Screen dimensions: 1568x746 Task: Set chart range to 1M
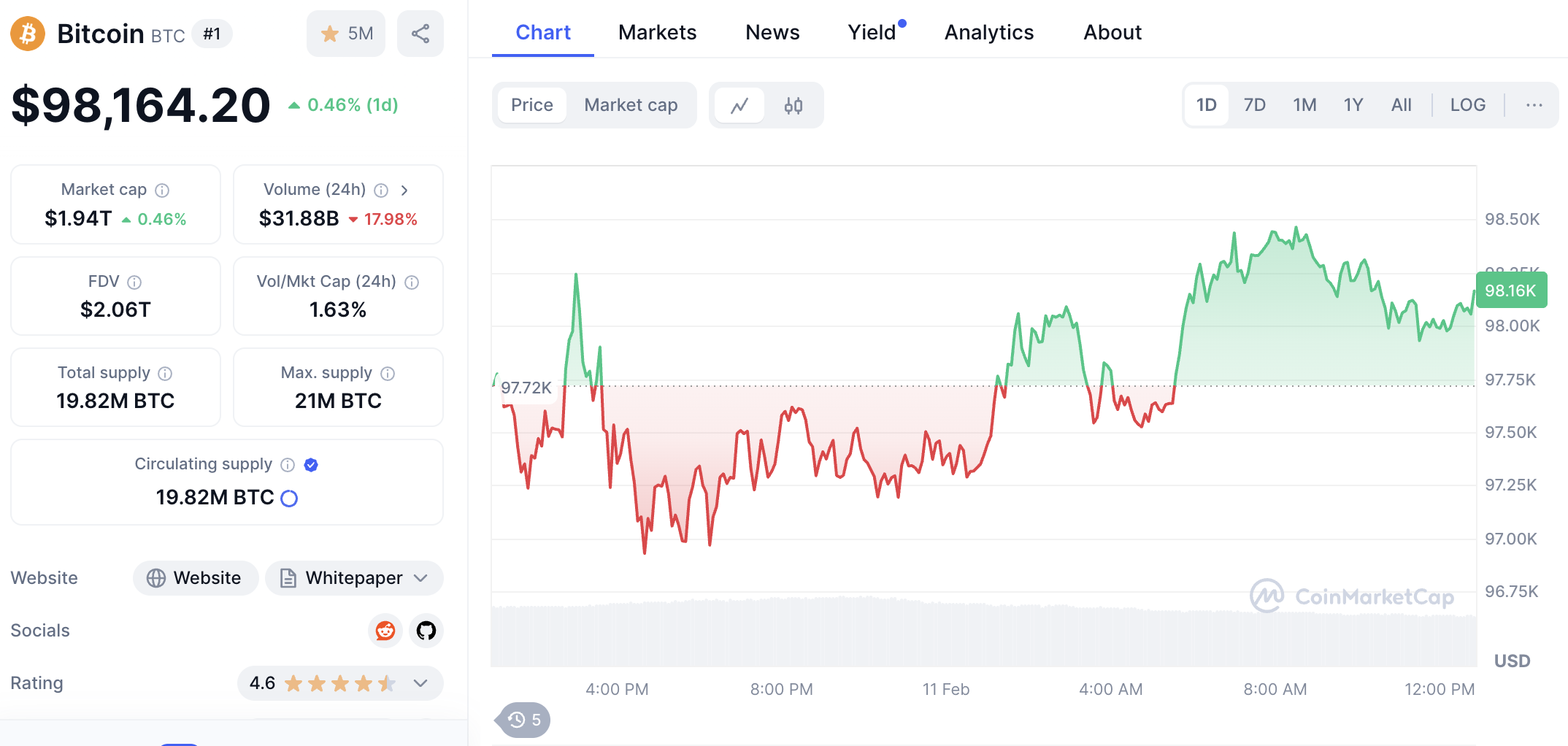(x=1304, y=105)
